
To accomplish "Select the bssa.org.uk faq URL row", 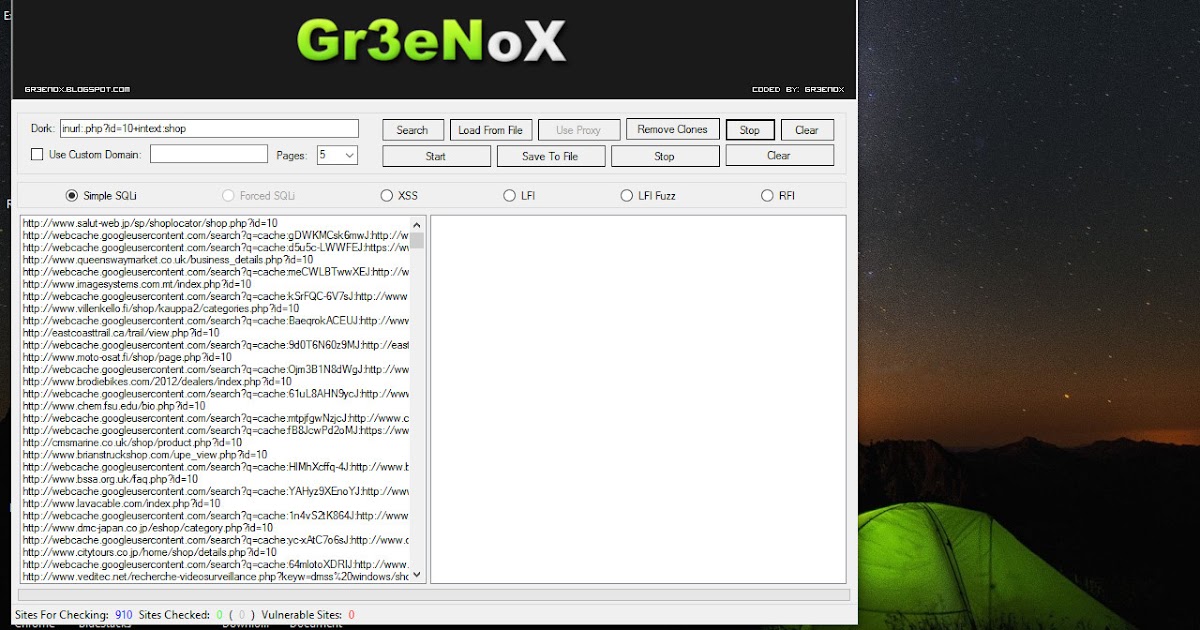I will (215, 479).
